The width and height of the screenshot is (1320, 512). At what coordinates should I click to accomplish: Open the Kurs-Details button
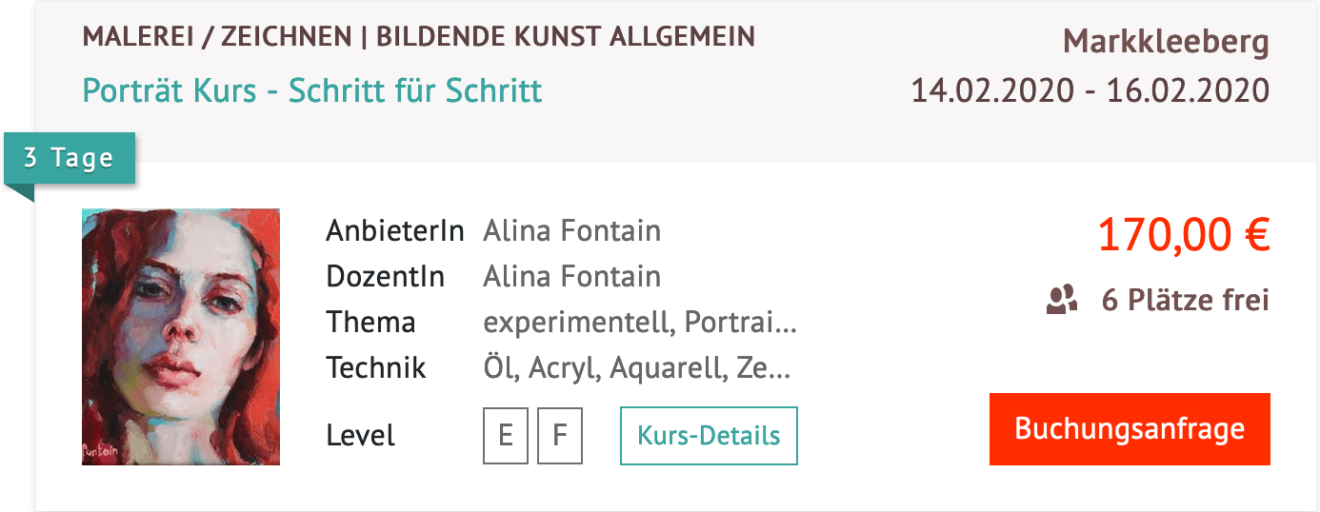[709, 436]
